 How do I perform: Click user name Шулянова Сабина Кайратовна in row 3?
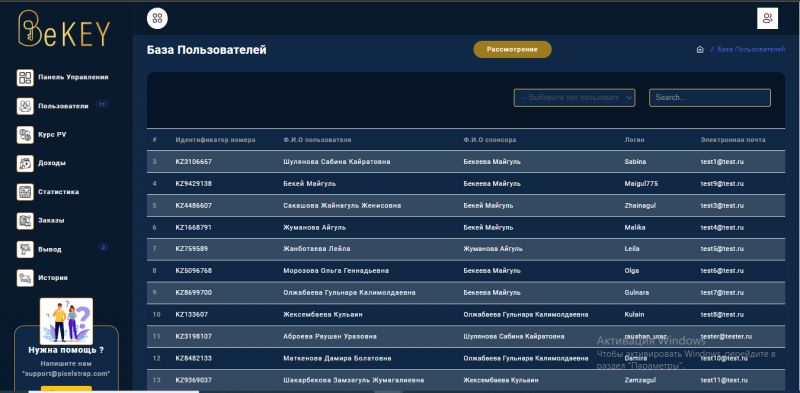pos(337,162)
